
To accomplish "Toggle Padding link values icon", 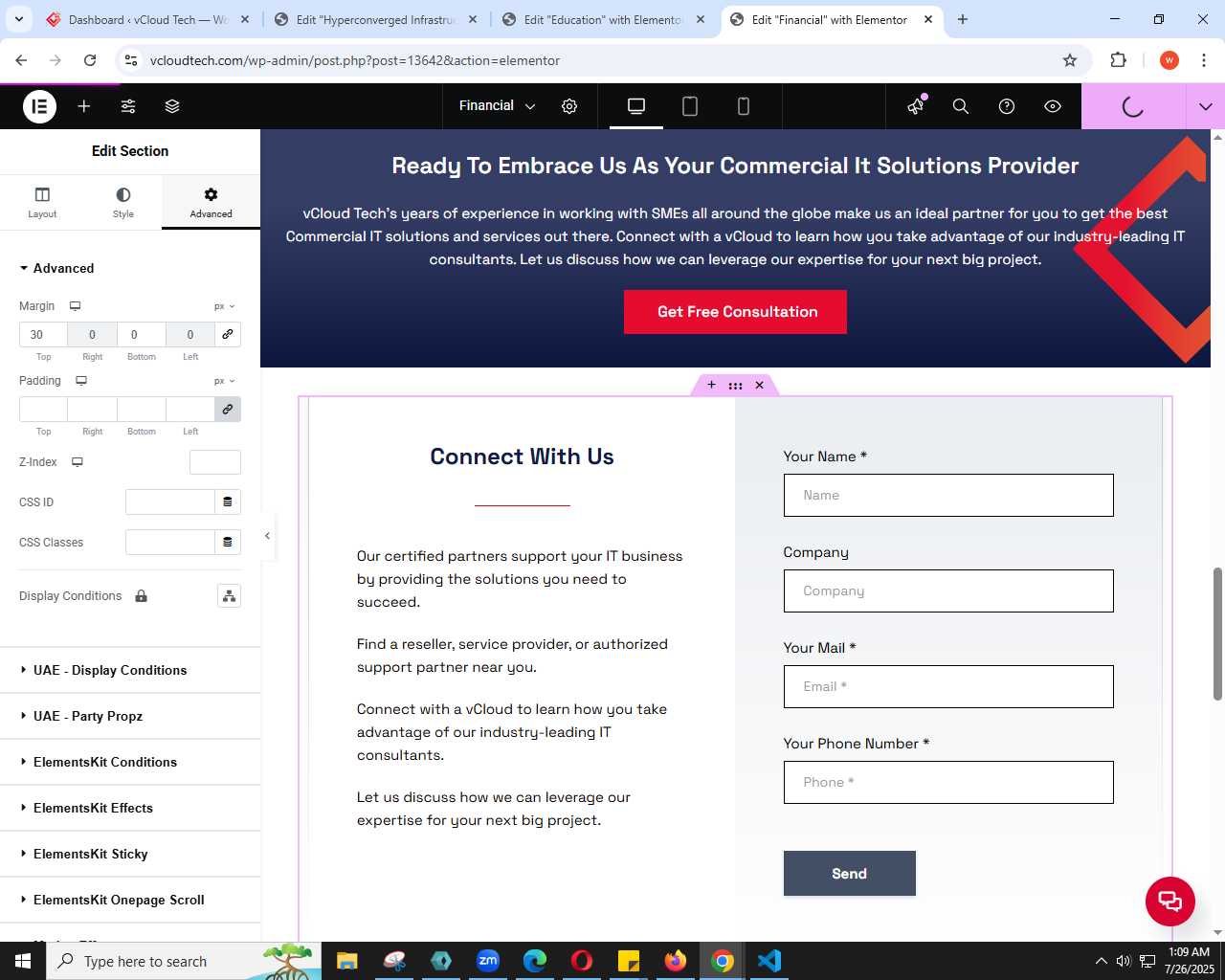I will (228, 410).
